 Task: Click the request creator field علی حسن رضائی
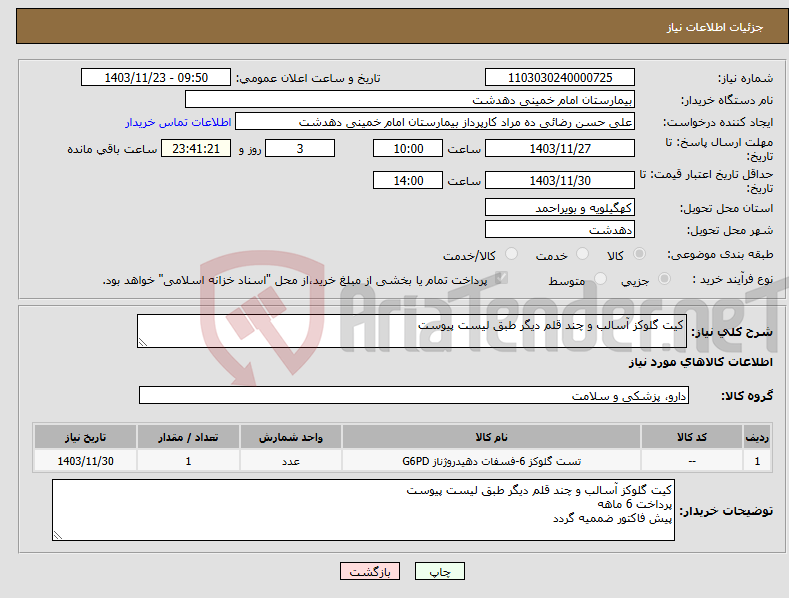(435, 122)
